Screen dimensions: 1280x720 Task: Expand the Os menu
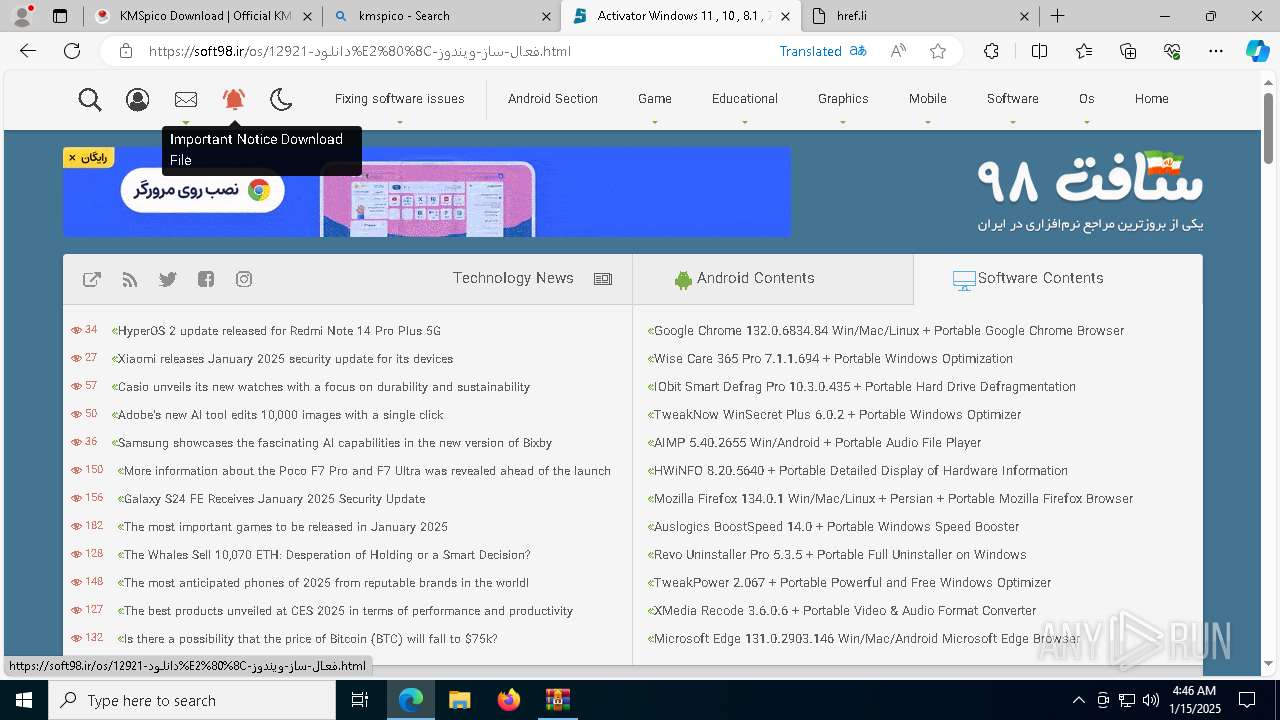(x=1087, y=99)
